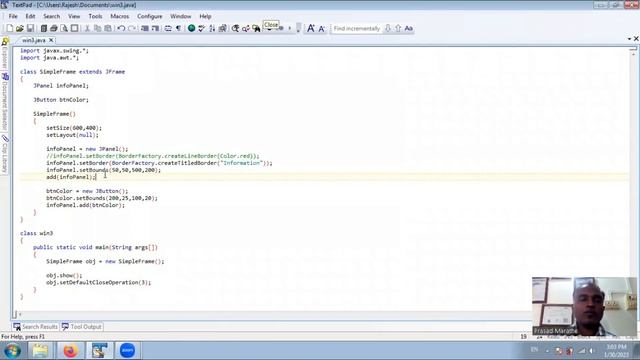Create a new document with the New icon
640x360 pixels.
pos(9,29)
